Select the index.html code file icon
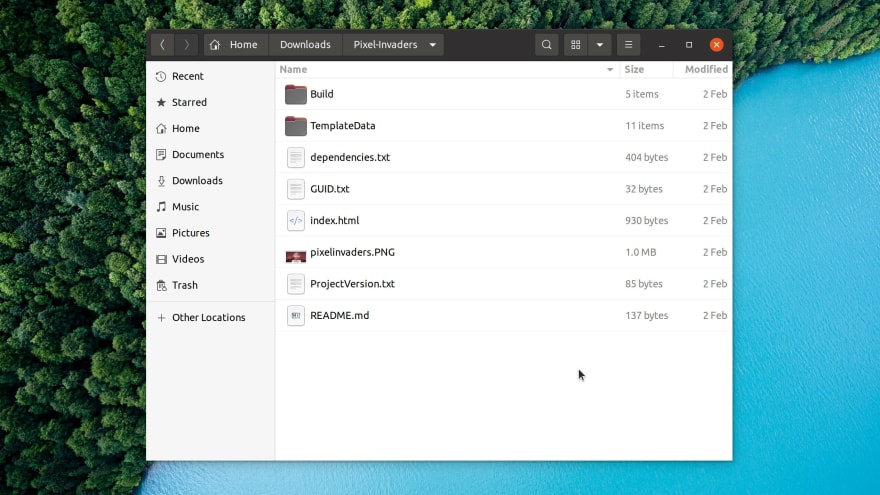The width and height of the screenshot is (880, 495). point(296,221)
